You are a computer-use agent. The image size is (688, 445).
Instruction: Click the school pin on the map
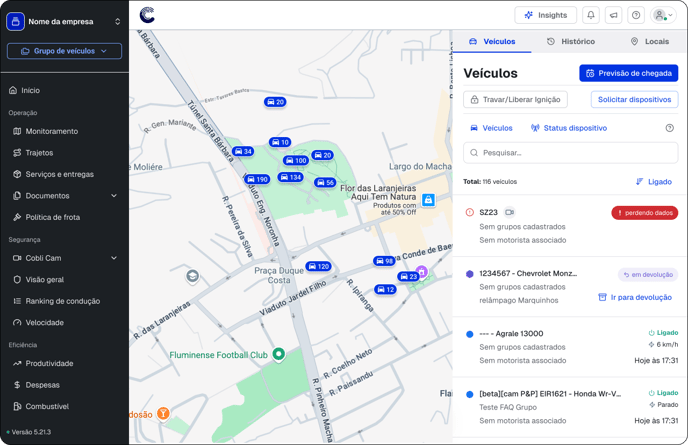coord(192,276)
